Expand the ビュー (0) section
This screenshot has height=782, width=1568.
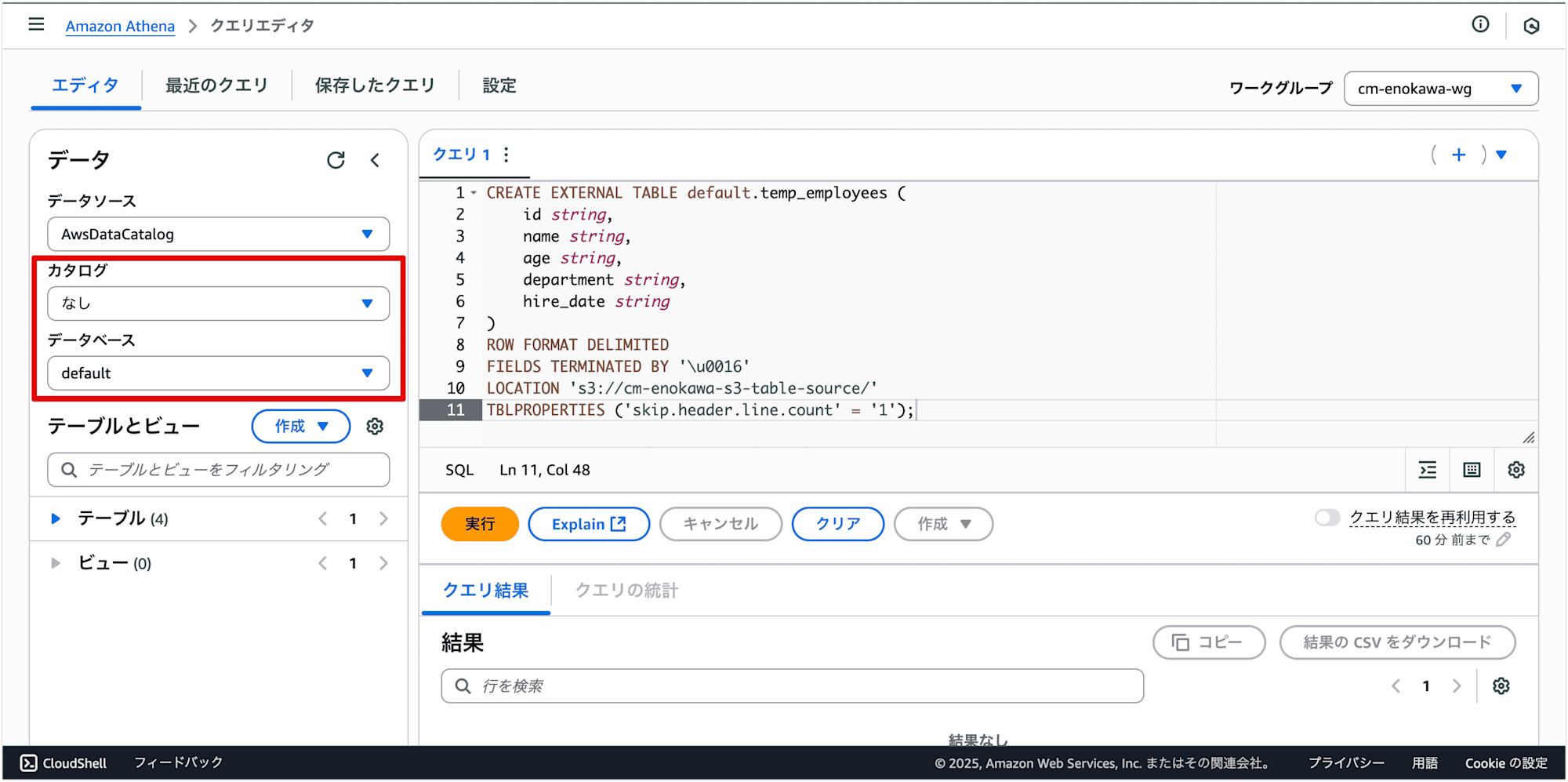coord(56,563)
